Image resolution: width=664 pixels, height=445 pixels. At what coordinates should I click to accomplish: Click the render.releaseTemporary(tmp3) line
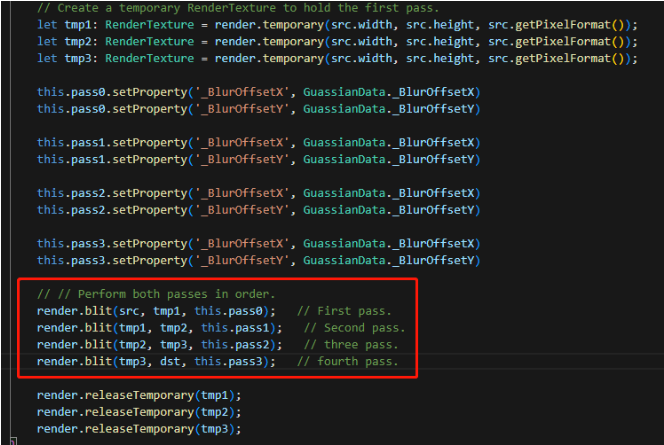pyautogui.click(x=139, y=429)
